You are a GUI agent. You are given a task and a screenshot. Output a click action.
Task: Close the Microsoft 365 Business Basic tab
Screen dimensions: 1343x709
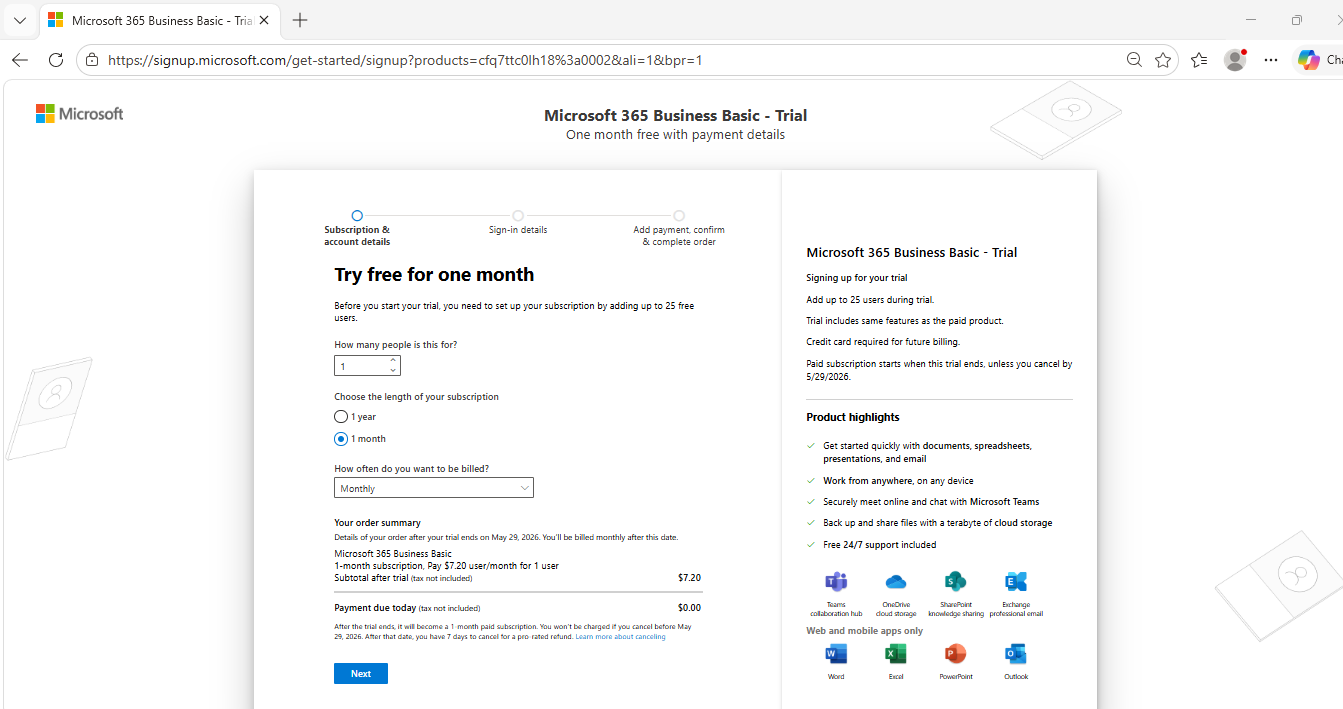point(264,20)
